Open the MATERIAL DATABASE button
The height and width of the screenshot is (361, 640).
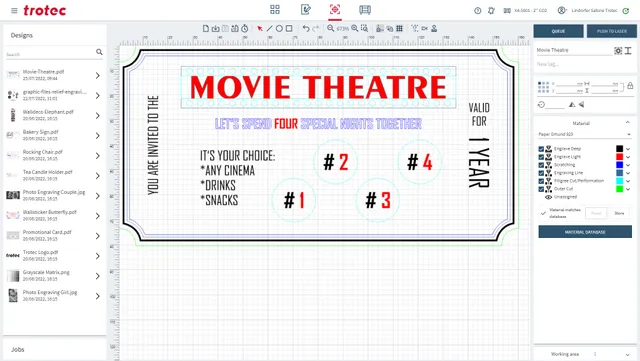585,232
